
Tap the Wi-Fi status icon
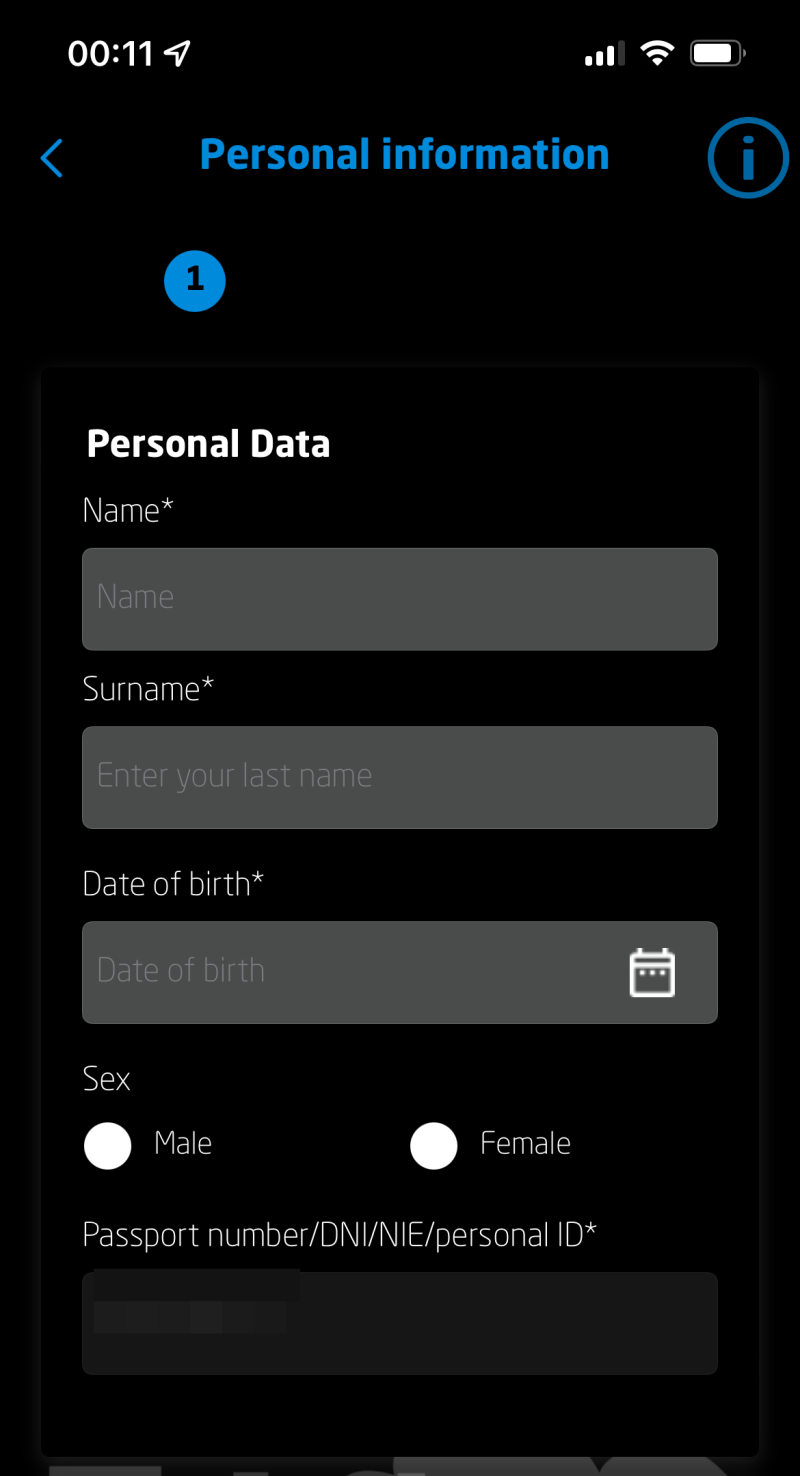657,53
